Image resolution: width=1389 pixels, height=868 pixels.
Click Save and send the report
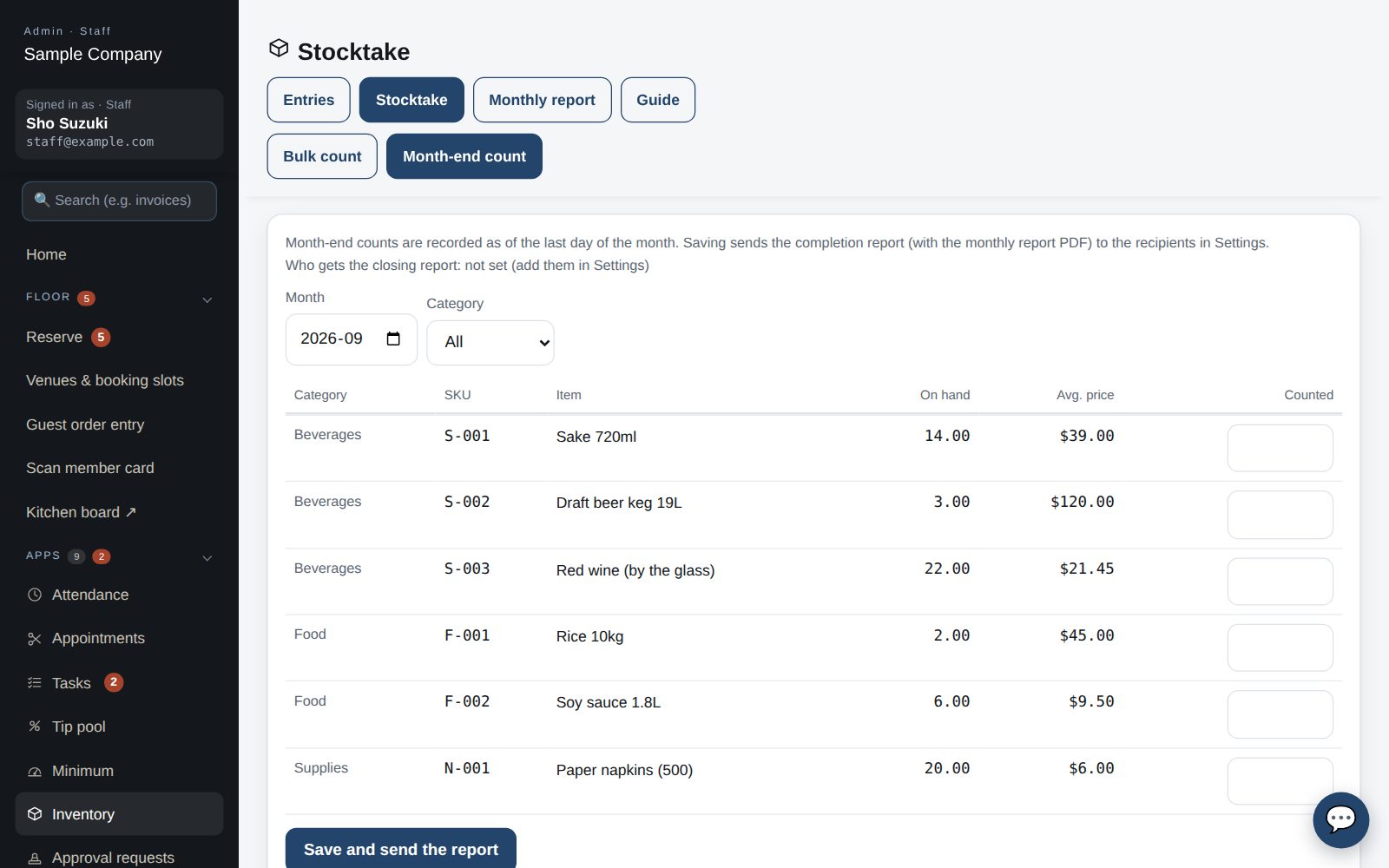click(401, 849)
